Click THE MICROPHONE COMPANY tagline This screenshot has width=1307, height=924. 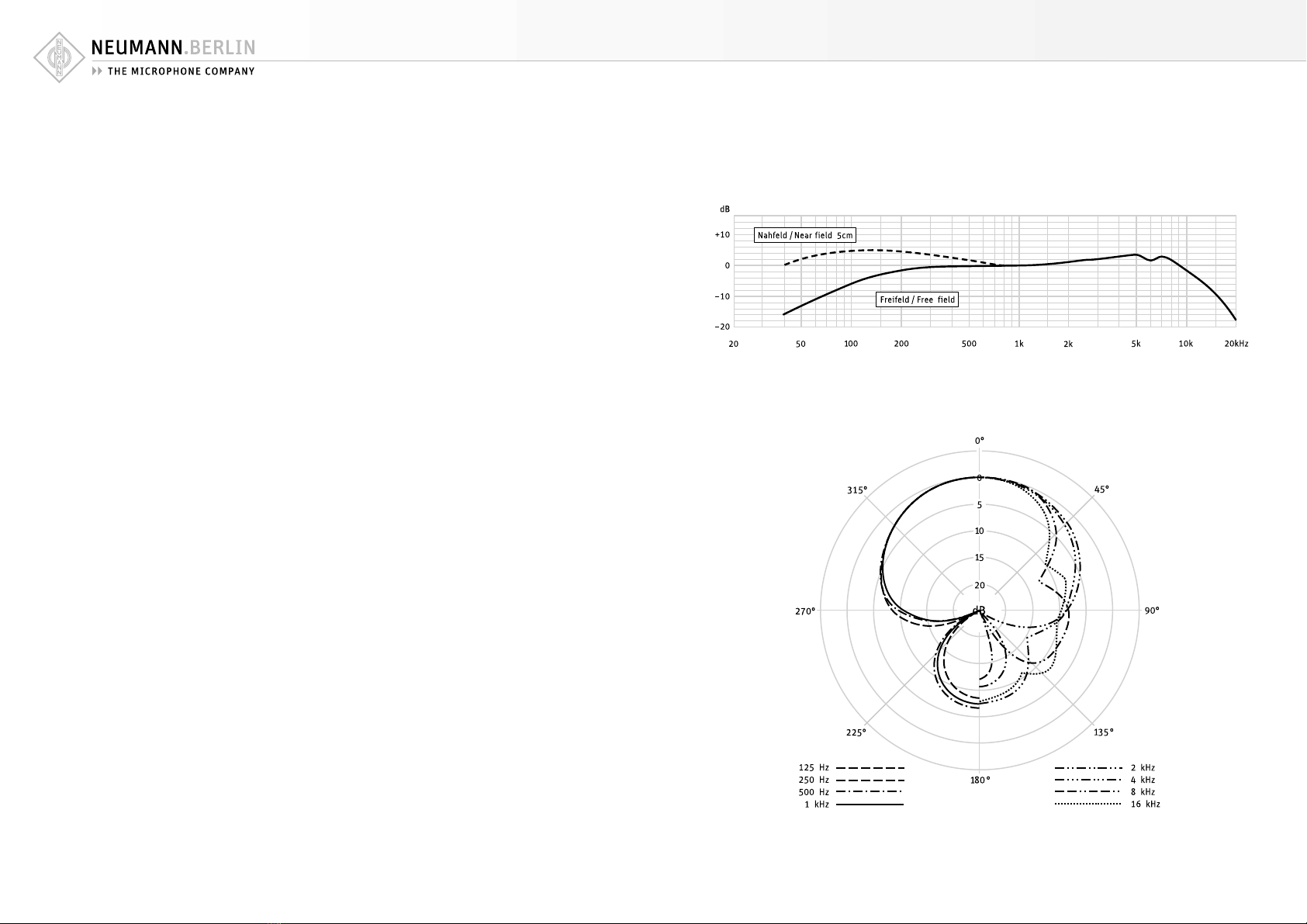[181, 71]
